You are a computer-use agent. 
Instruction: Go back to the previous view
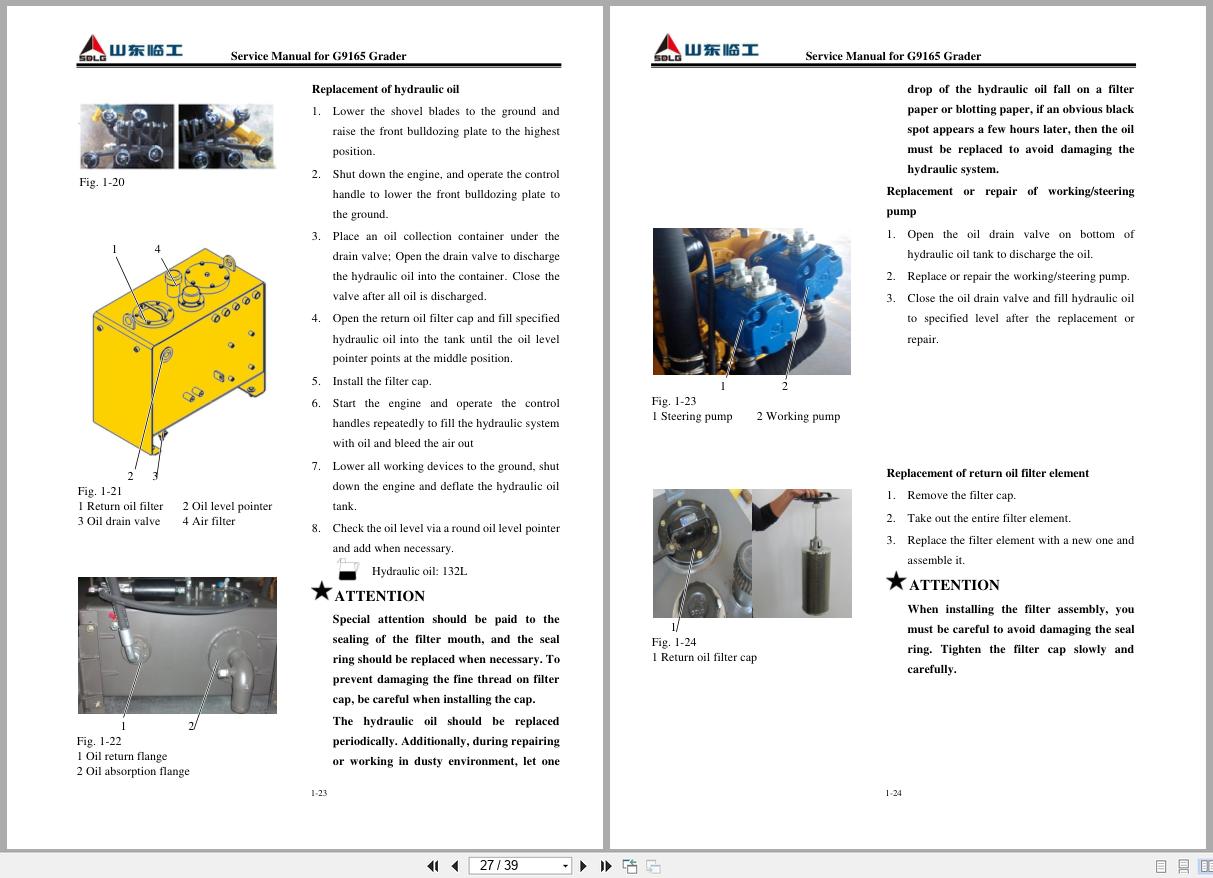pos(630,866)
